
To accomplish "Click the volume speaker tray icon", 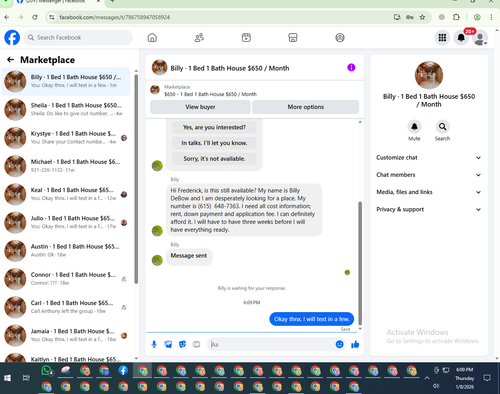I will point(436,386).
